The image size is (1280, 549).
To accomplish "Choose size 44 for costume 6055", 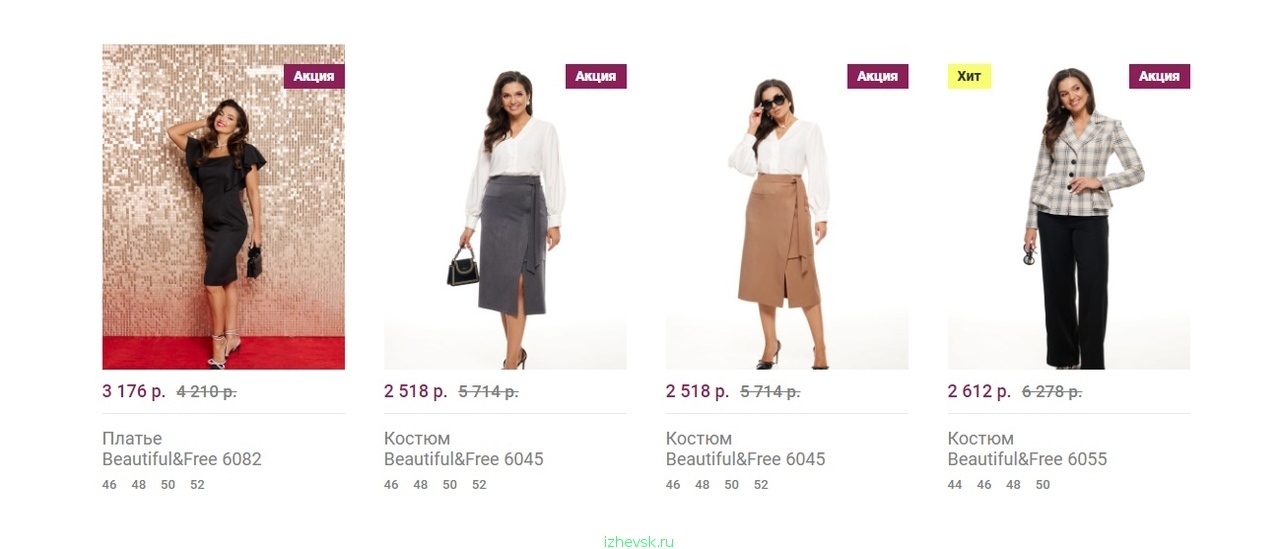I will (x=955, y=485).
